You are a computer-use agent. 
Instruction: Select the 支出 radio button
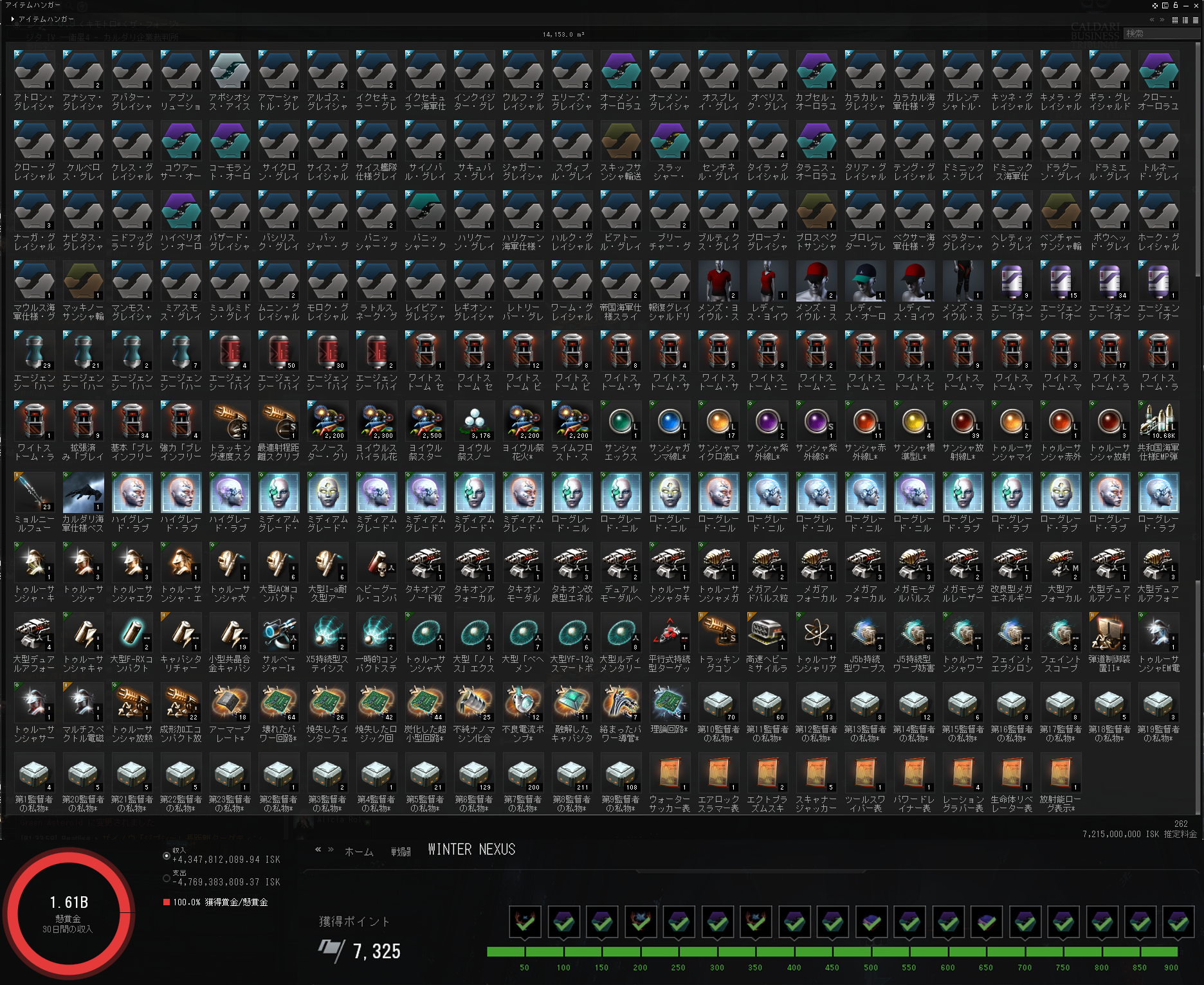tap(167, 878)
